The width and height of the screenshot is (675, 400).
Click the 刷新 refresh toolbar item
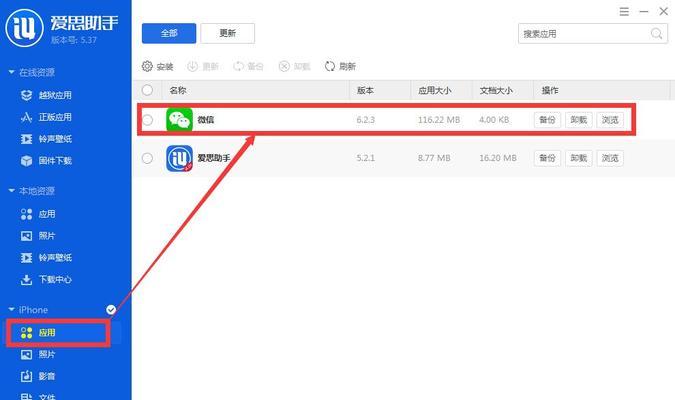click(x=341, y=66)
